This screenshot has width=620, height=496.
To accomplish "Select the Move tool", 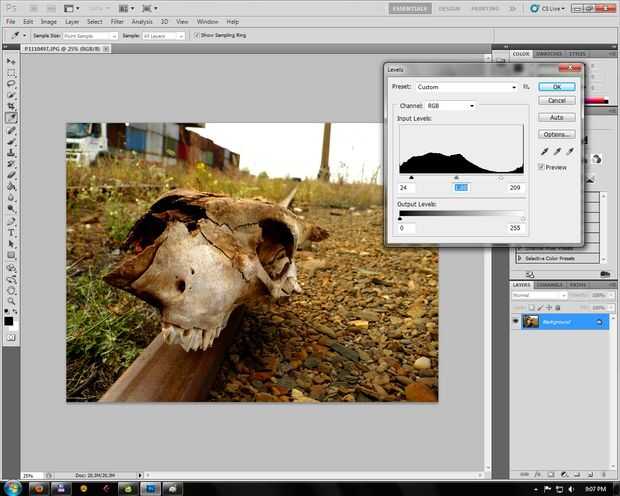I will [x=11, y=62].
